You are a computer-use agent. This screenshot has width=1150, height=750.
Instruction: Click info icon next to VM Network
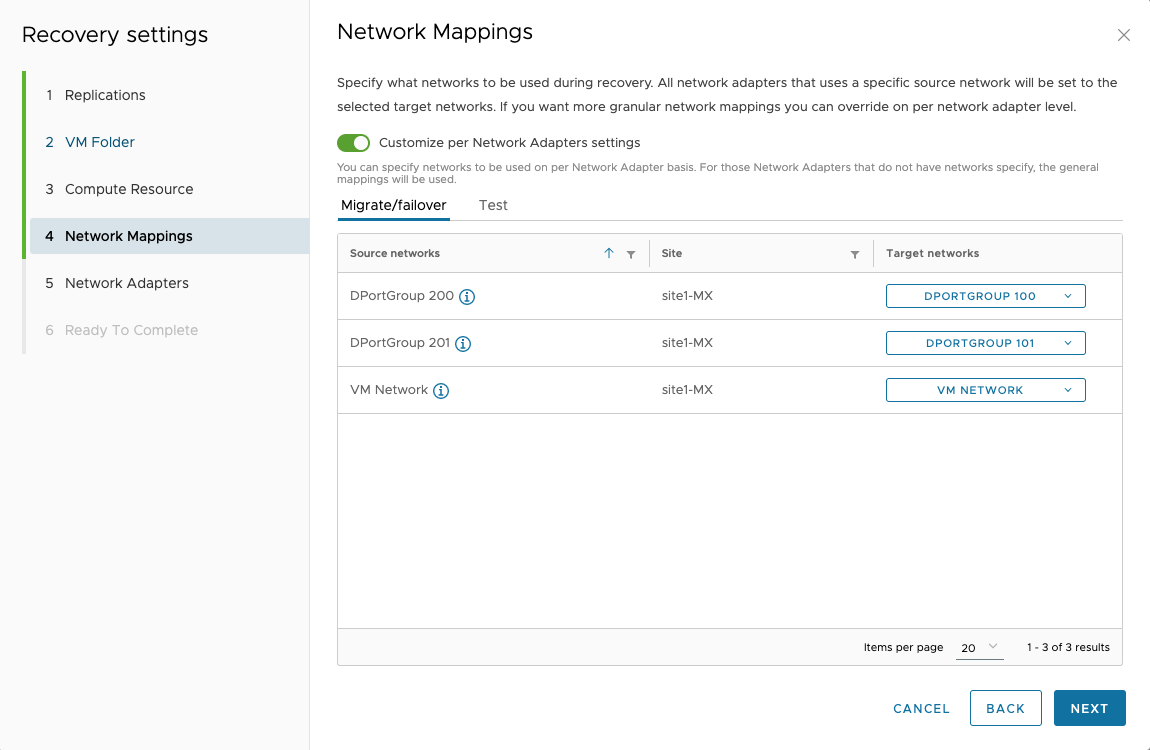point(441,391)
